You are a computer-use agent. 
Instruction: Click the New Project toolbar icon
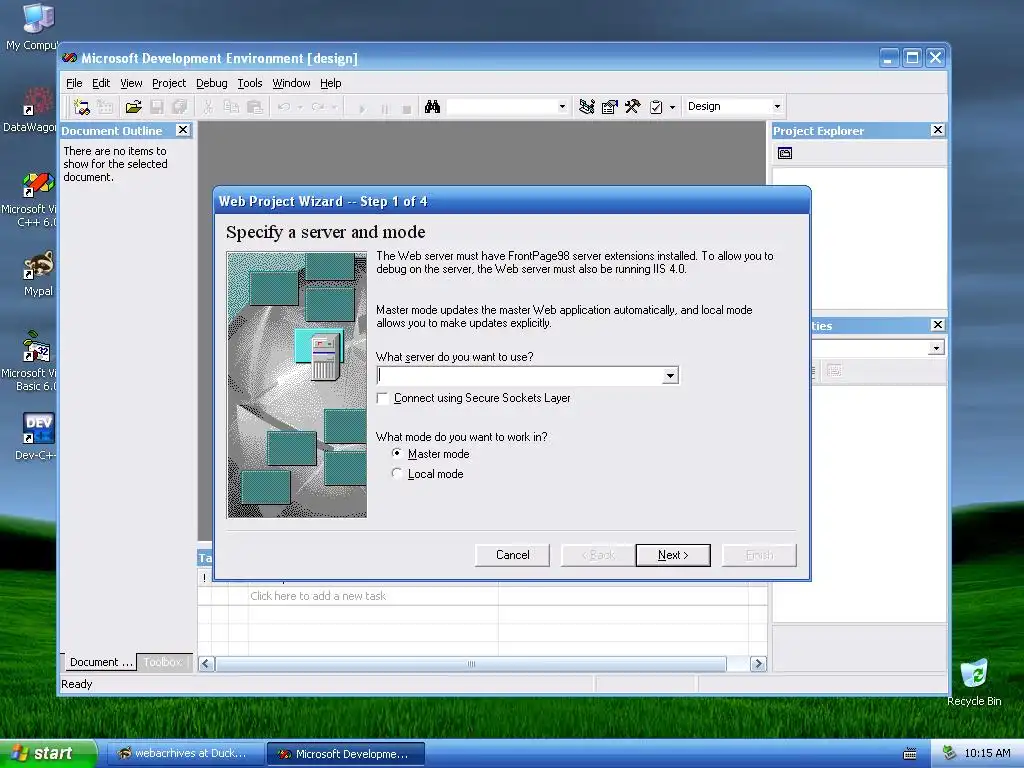tap(82, 107)
